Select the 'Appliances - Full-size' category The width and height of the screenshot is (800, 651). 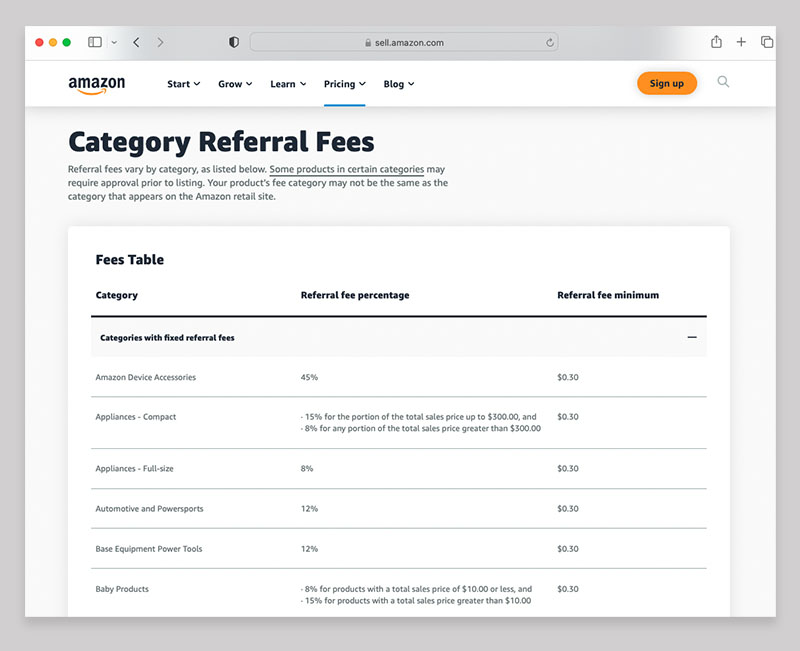(134, 469)
